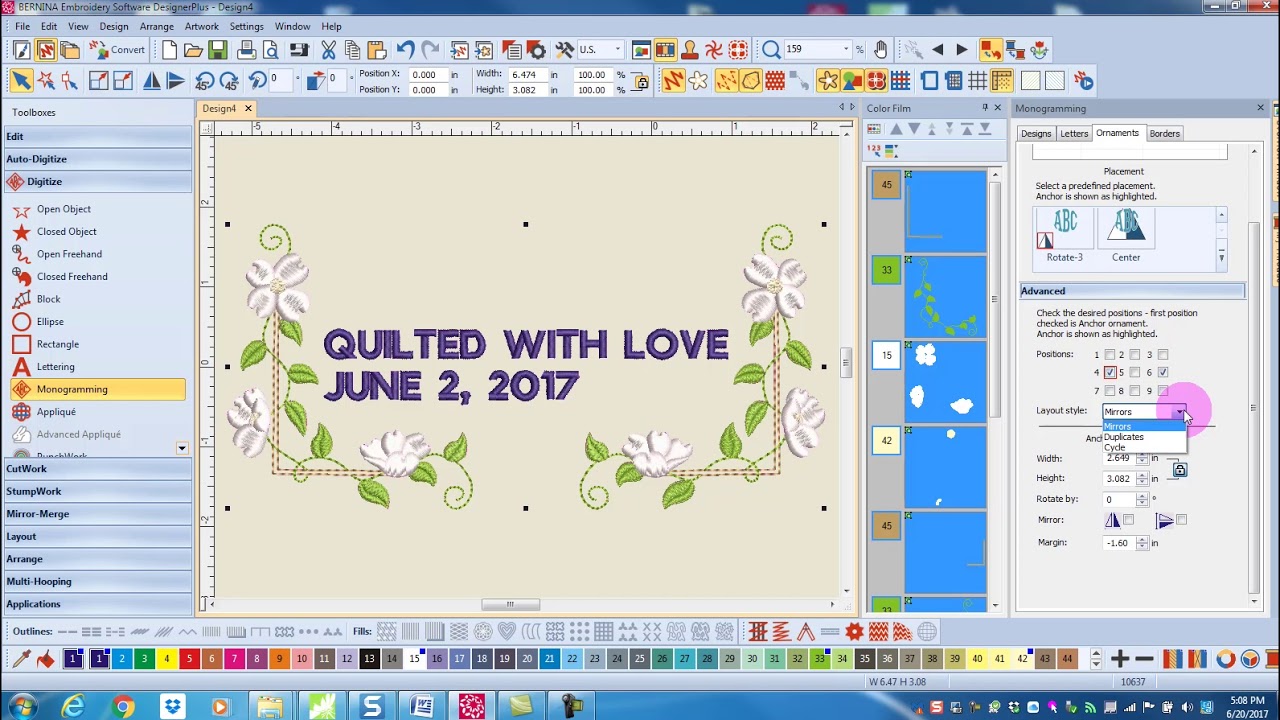The height and width of the screenshot is (720, 1280).
Task: Rotate 45 degrees counter-clockwise icon
Action: pos(204,81)
